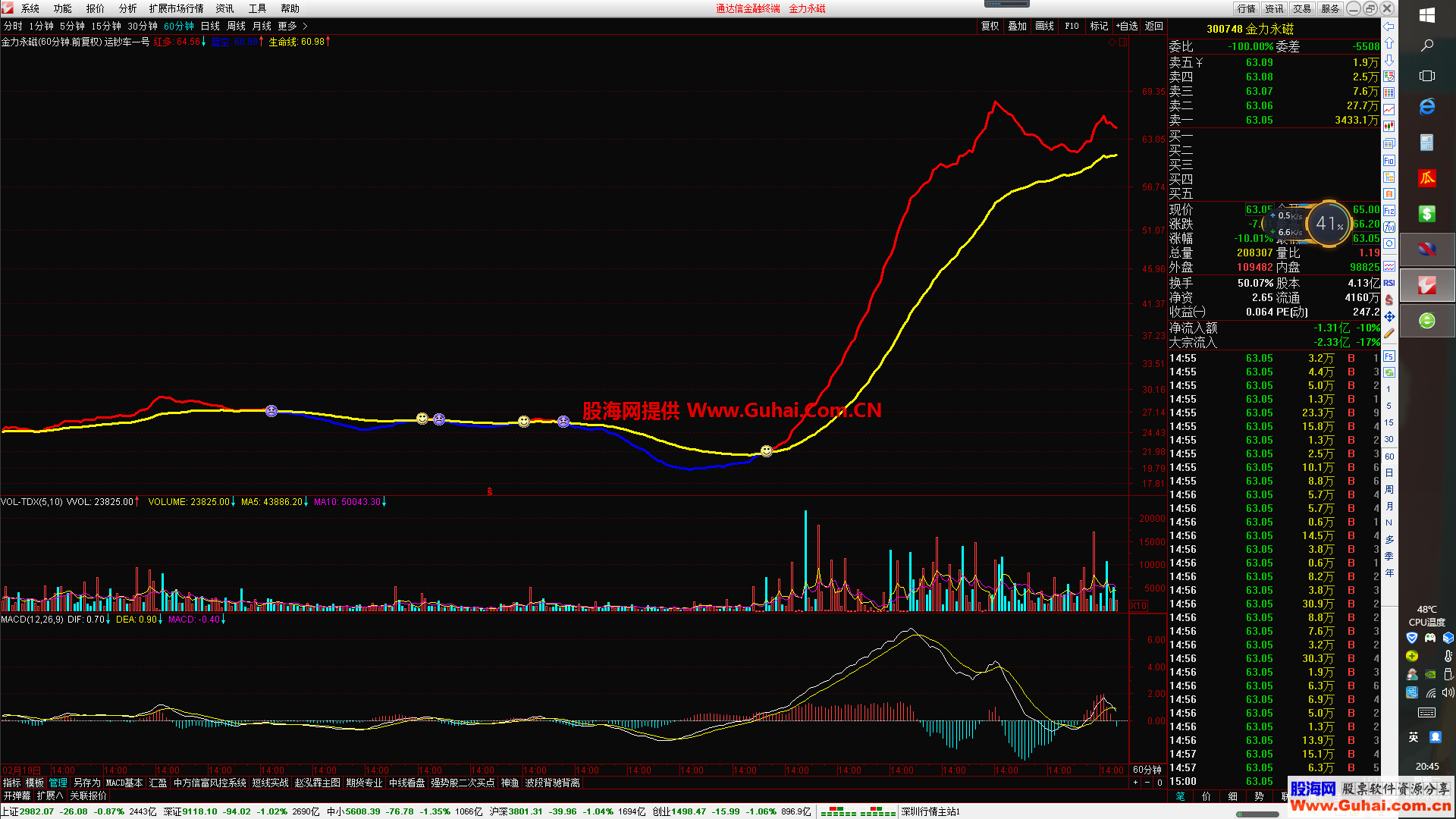This screenshot has height=819, width=1456.
Task: Click the 返回 button
Action: pyautogui.click(x=1154, y=26)
